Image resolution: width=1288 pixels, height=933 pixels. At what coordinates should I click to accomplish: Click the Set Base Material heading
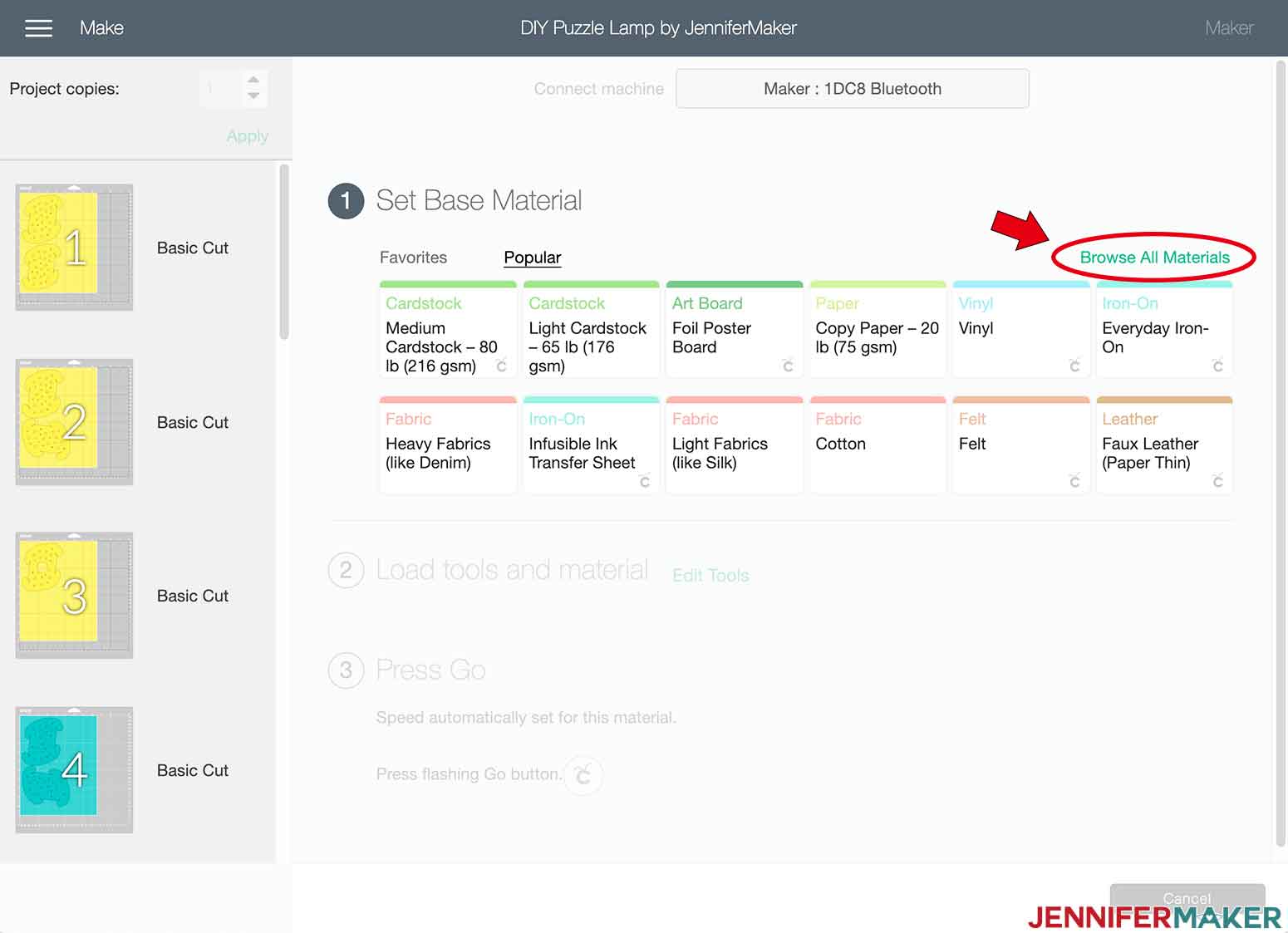pos(479,200)
